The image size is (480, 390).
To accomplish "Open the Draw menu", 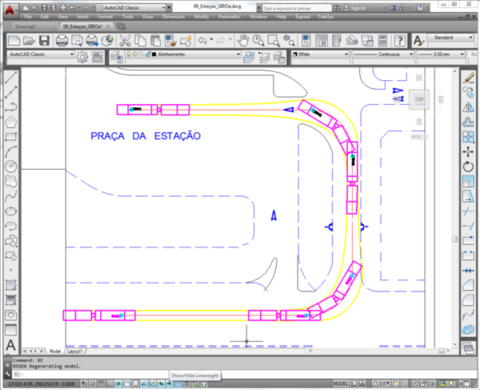I will 148,17.
